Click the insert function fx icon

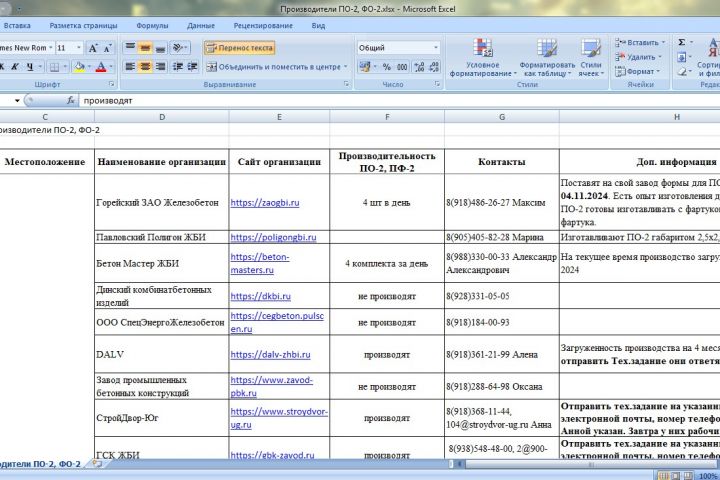pos(71,100)
